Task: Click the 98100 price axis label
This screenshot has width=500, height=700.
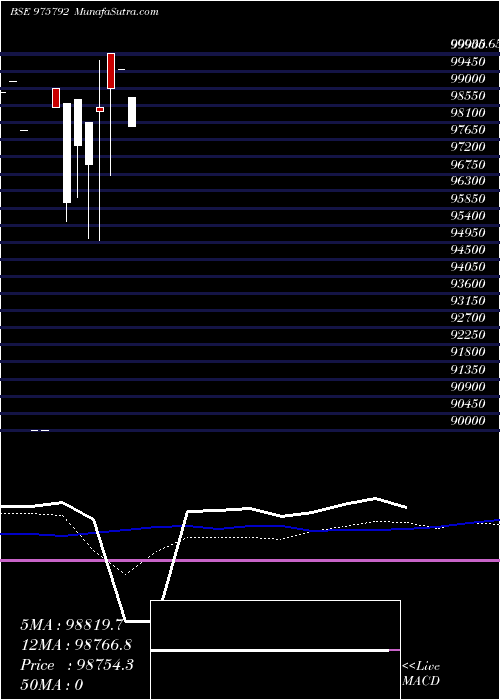Action: coord(468,112)
